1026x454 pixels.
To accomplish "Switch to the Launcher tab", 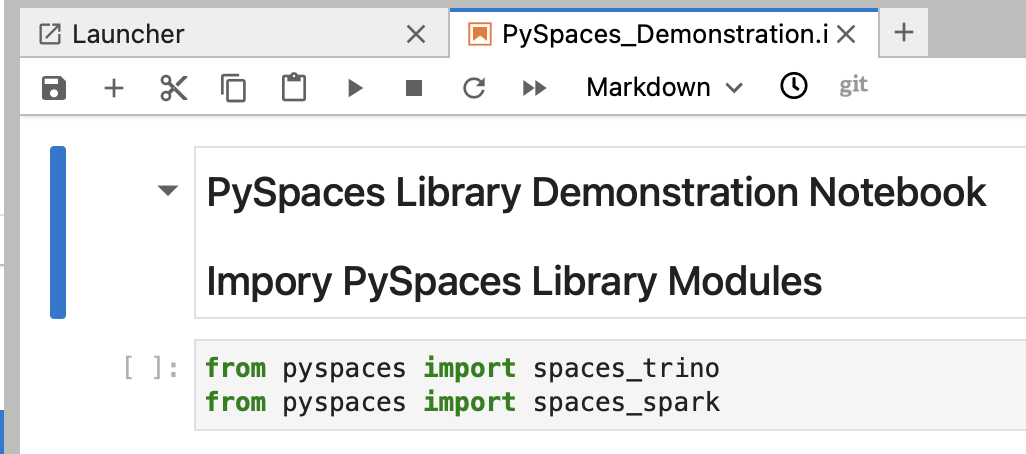I will coord(128,34).
